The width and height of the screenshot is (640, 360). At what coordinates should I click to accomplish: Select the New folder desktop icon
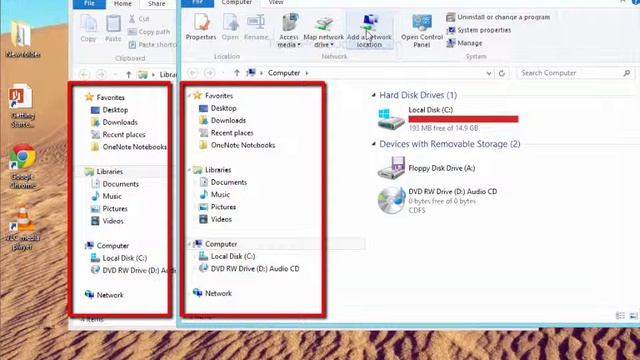point(22,38)
